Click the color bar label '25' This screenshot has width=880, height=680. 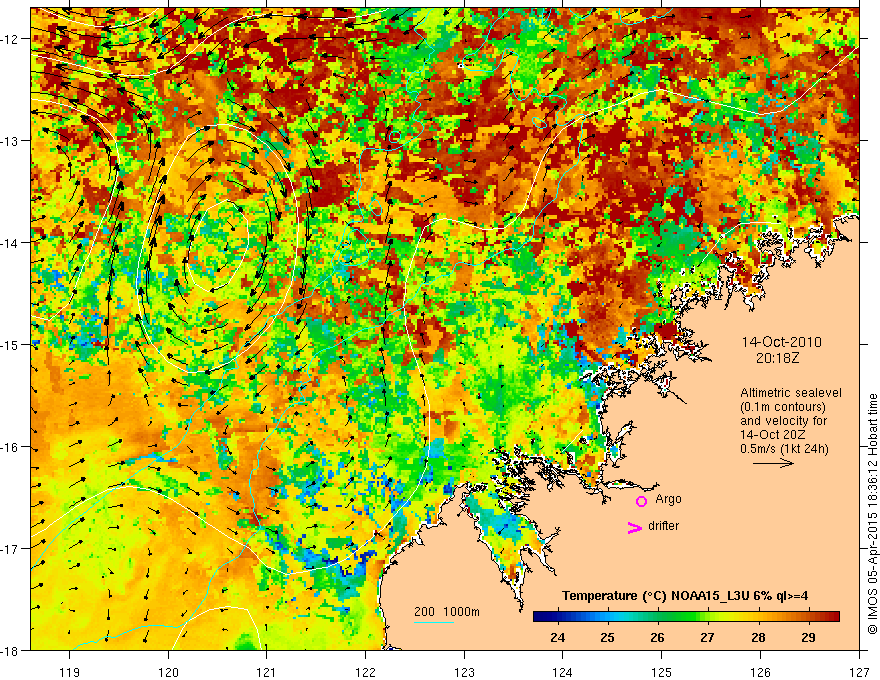(607, 638)
